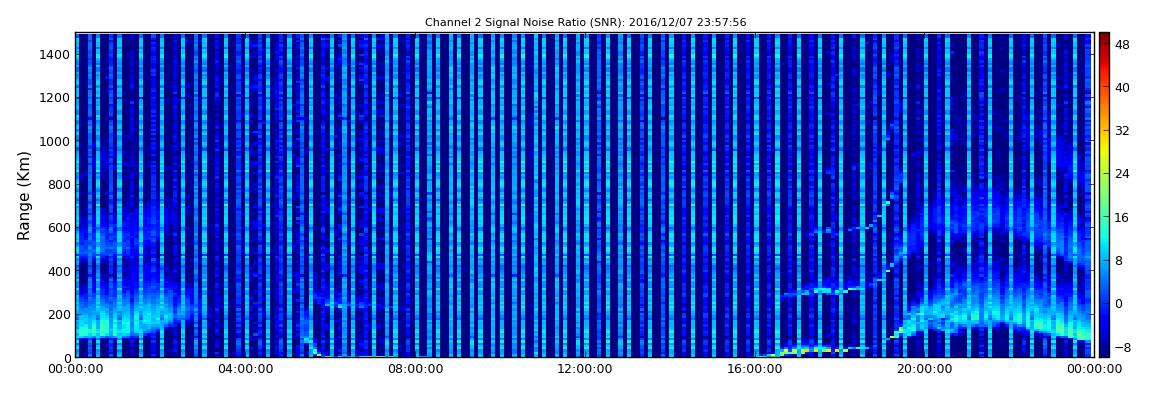Click the colorbar value 48
Viewport: 1150px width, 407px height.
(1123, 44)
